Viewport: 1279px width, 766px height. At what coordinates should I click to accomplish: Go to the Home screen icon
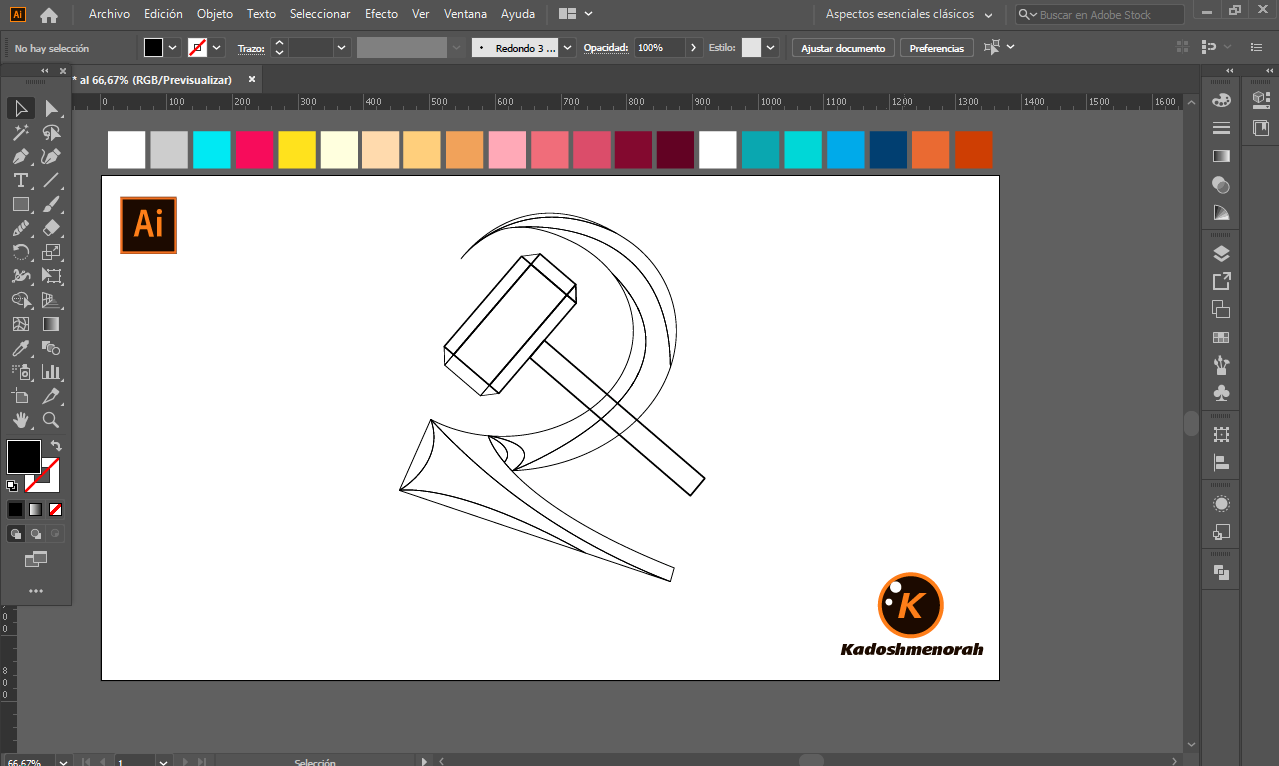[48, 15]
